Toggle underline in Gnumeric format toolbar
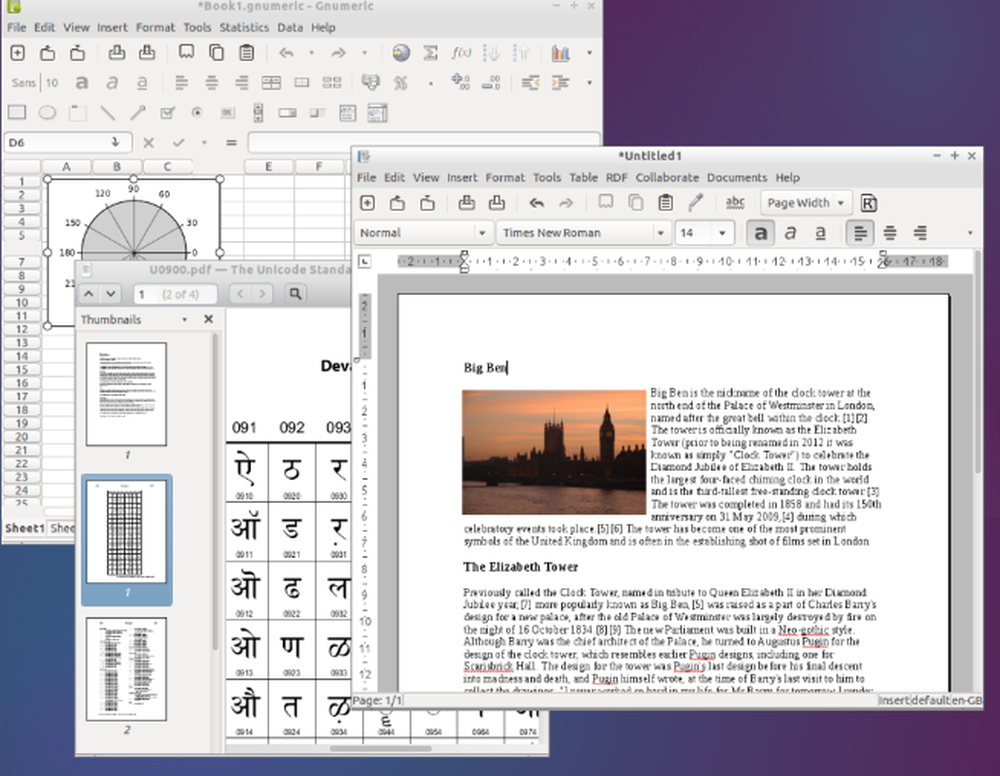This screenshot has height=776, width=1000. tap(142, 83)
